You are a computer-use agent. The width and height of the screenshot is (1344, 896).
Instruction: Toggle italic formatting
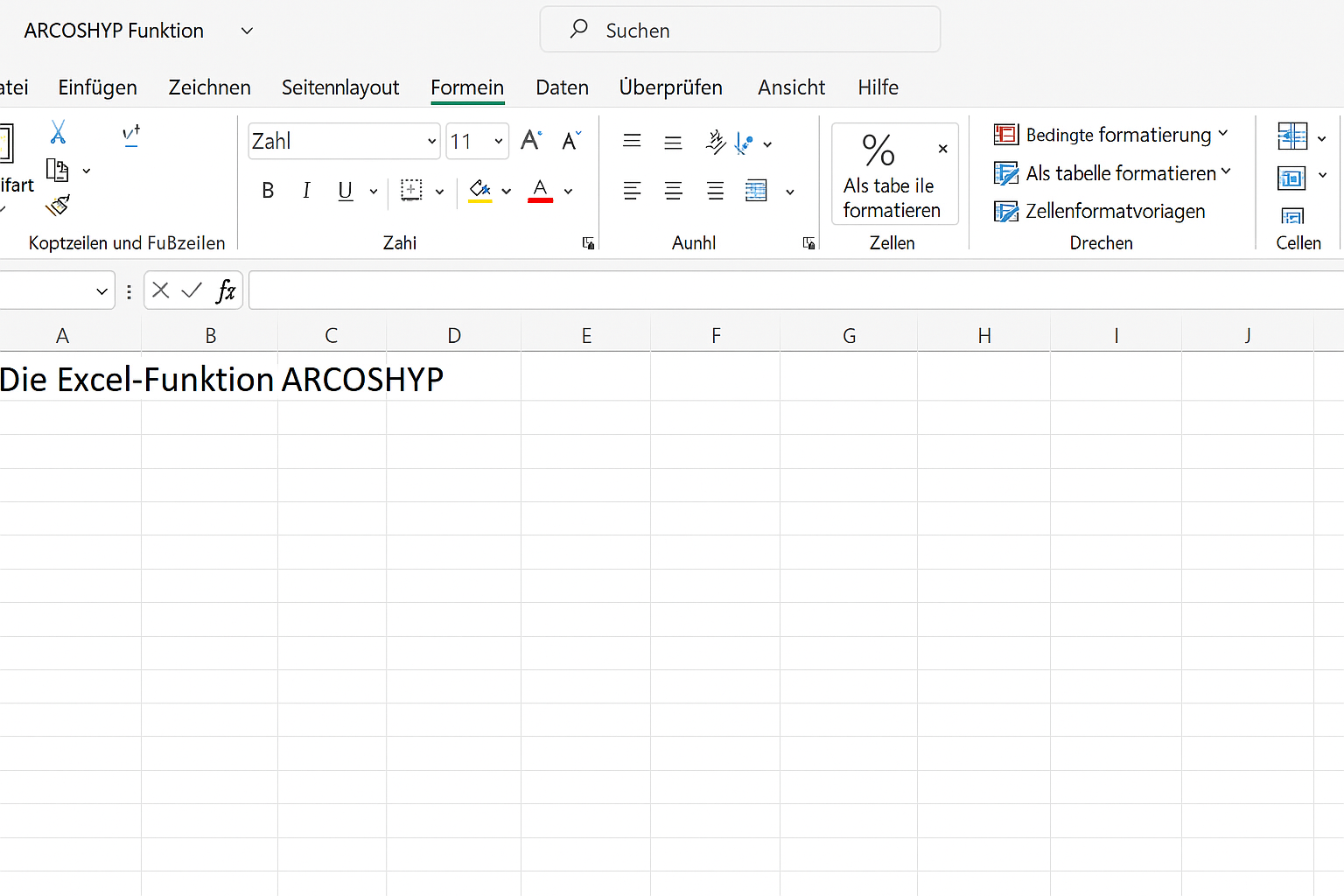[x=306, y=191]
